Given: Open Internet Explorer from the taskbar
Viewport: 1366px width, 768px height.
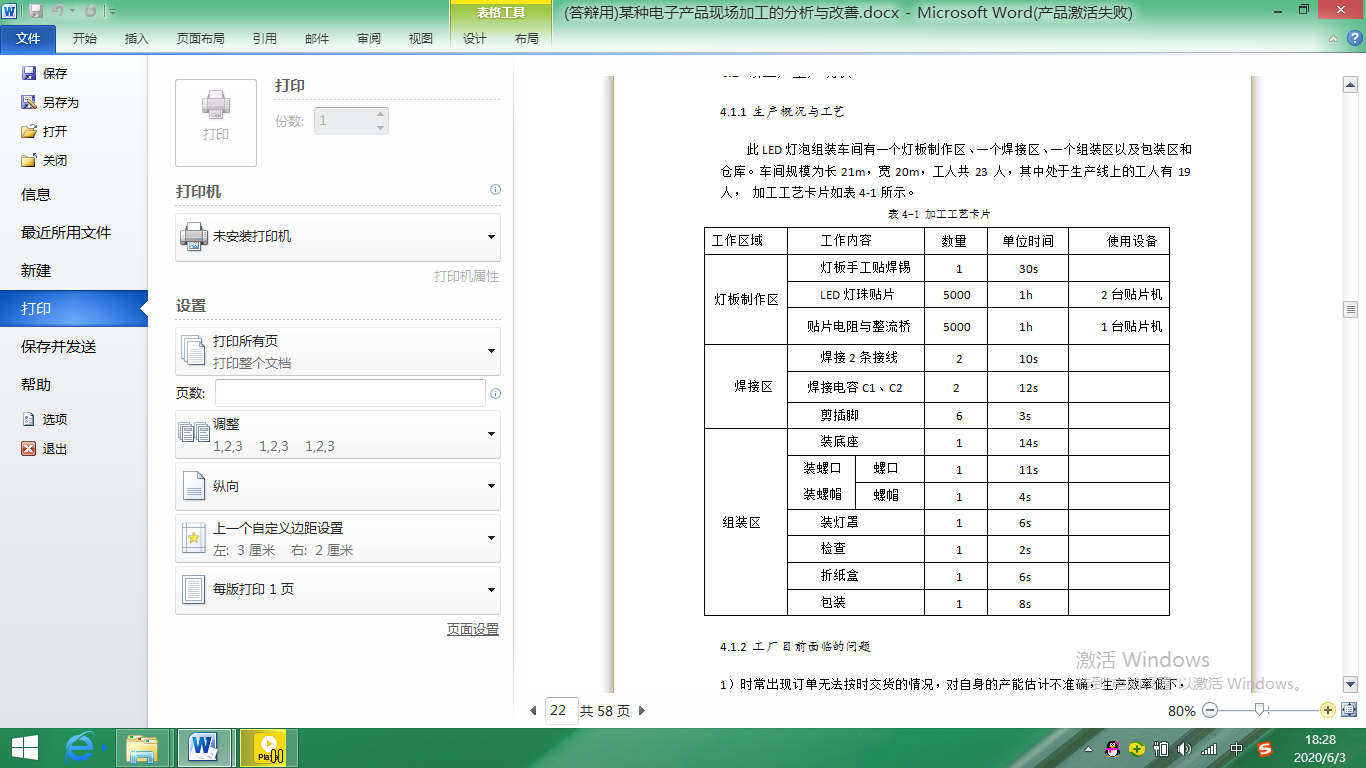Looking at the screenshot, I should point(85,747).
